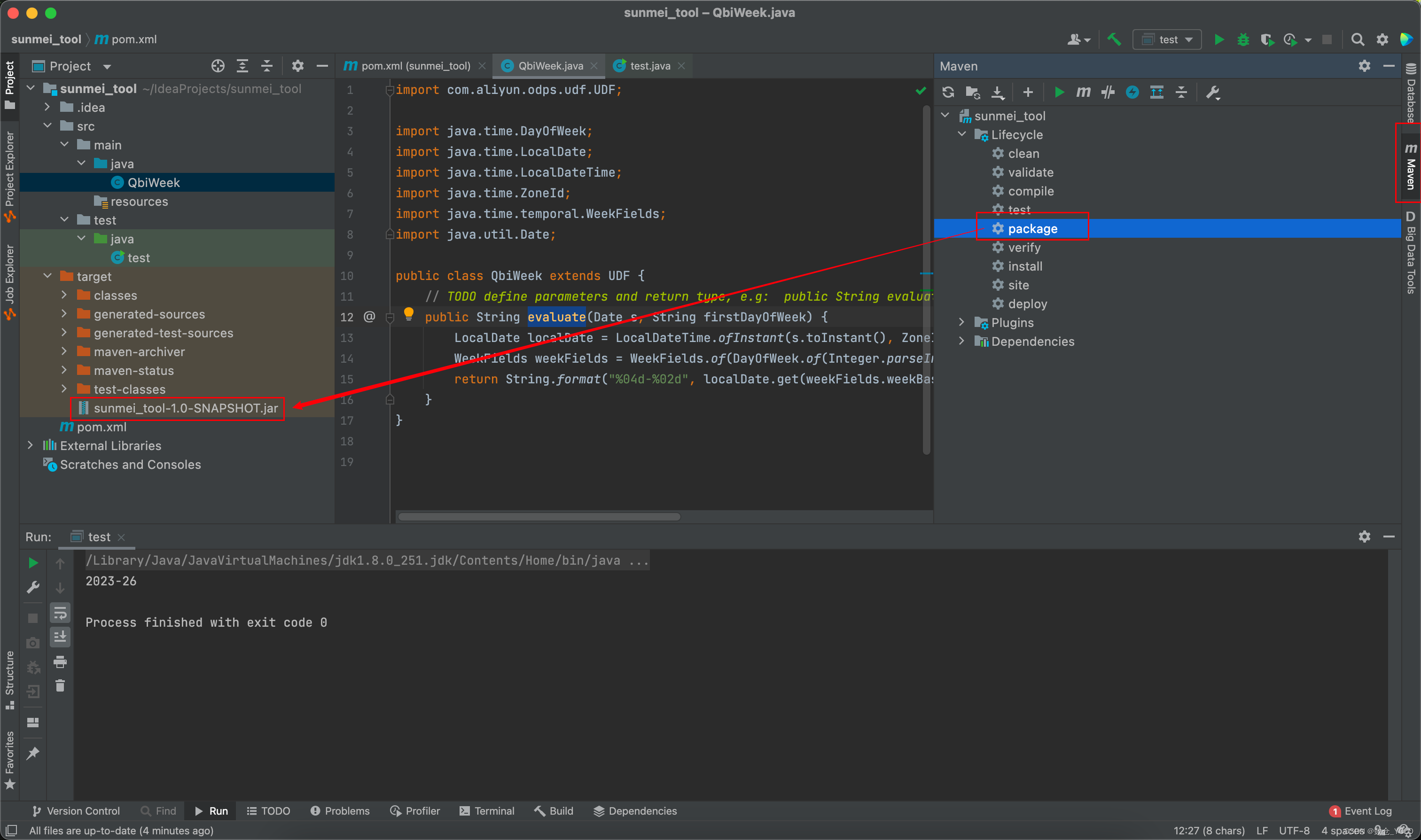Viewport: 1421px width, 840px height.
Task: Open the Problems tool window tab
Action: 340,810
